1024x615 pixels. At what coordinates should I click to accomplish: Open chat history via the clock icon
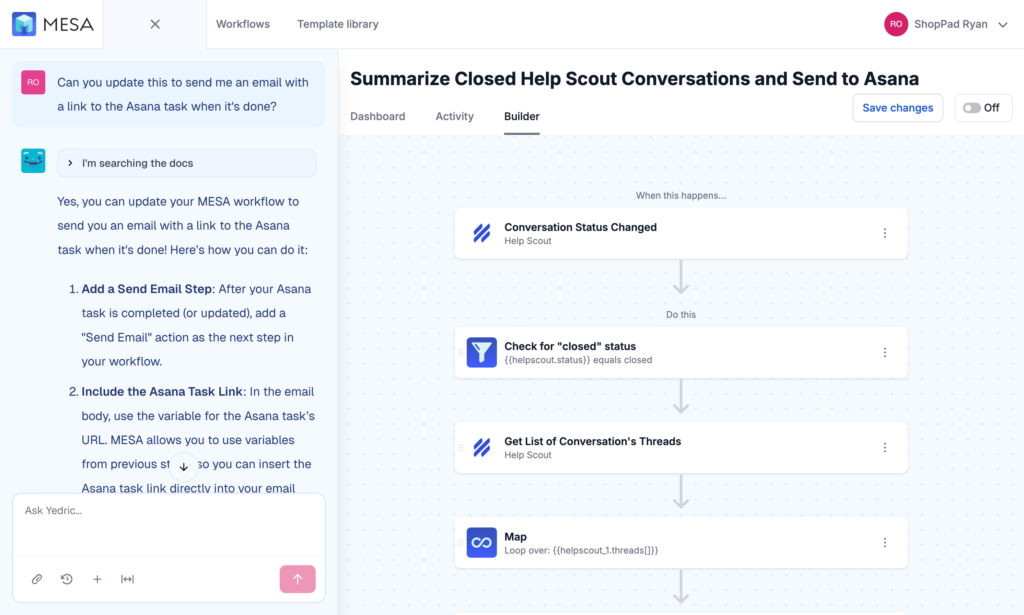(x=67, y=579)
